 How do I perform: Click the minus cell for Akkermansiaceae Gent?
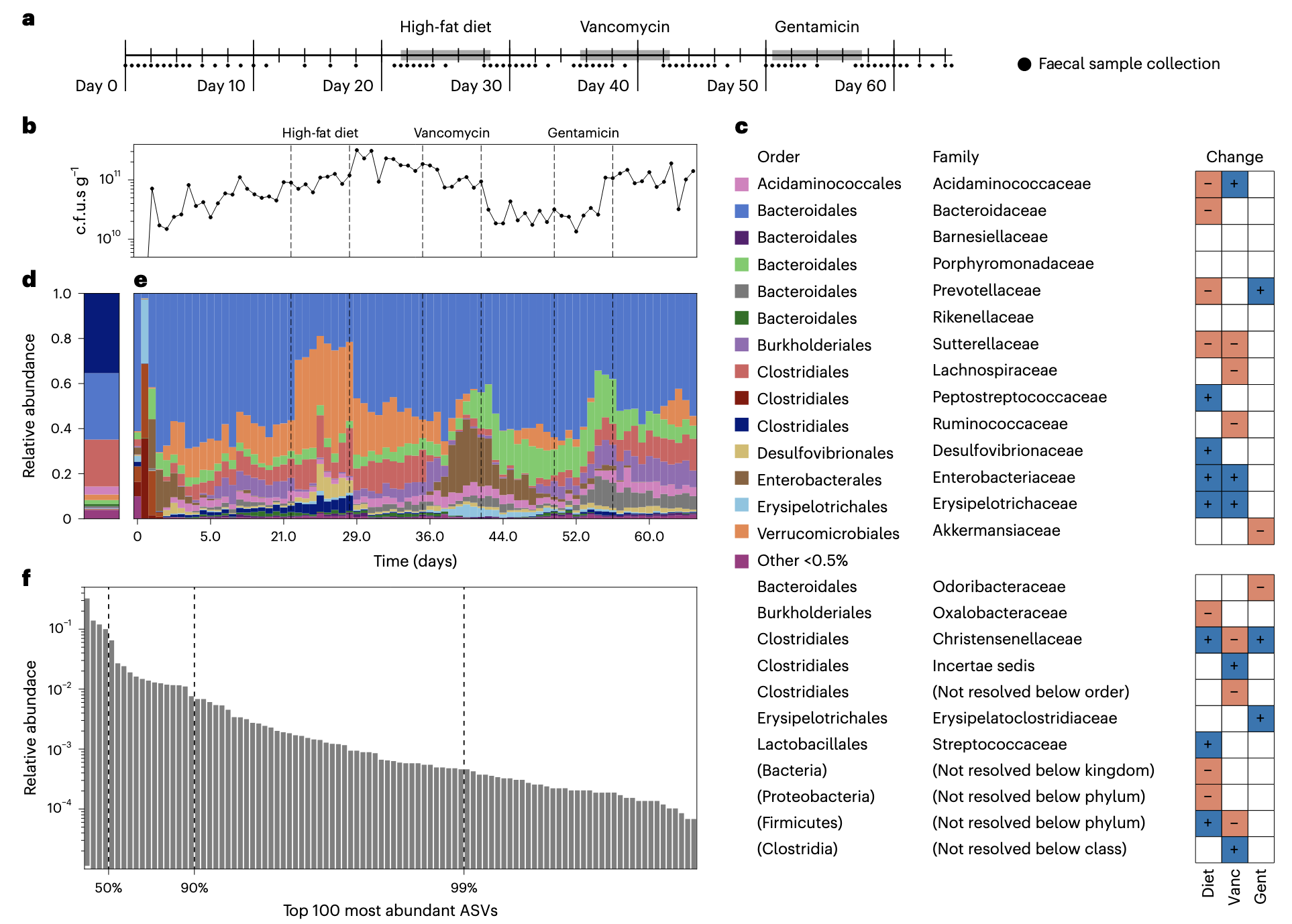point(1260,531)
